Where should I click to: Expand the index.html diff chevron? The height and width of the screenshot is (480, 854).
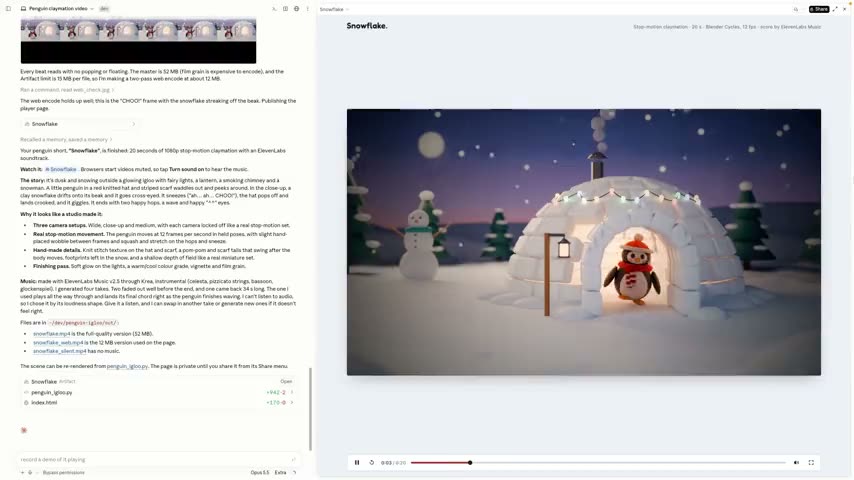[292, 403]
